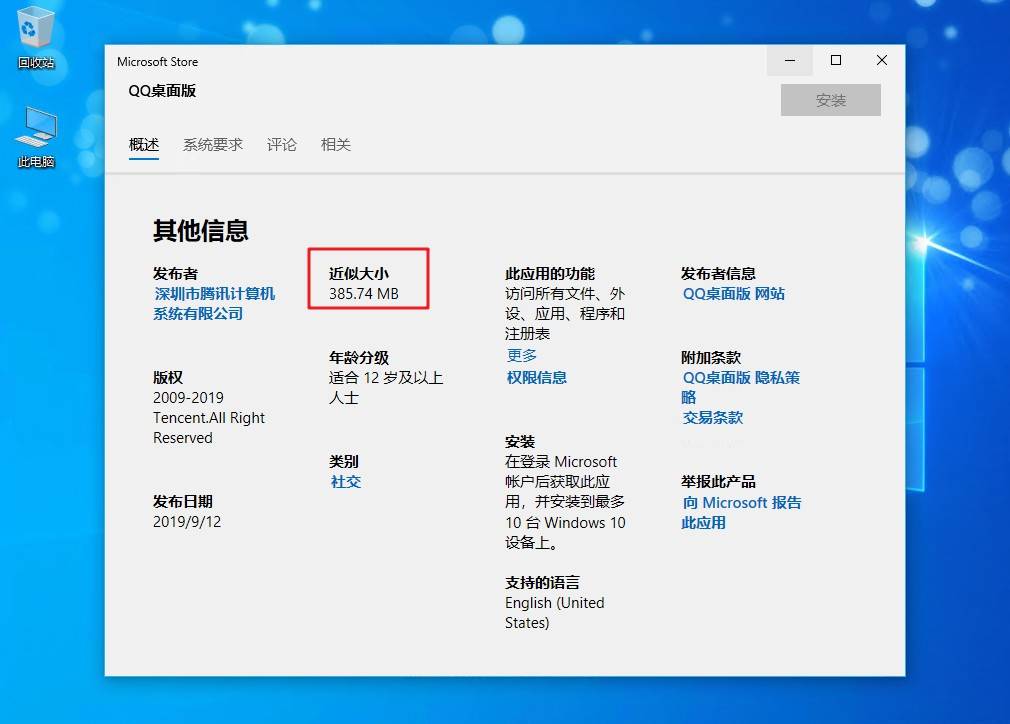The height and width of the screenshot is (724, 1010).
Task: Minimize the Microsoft Store window
Action: [x=790, y=61]
